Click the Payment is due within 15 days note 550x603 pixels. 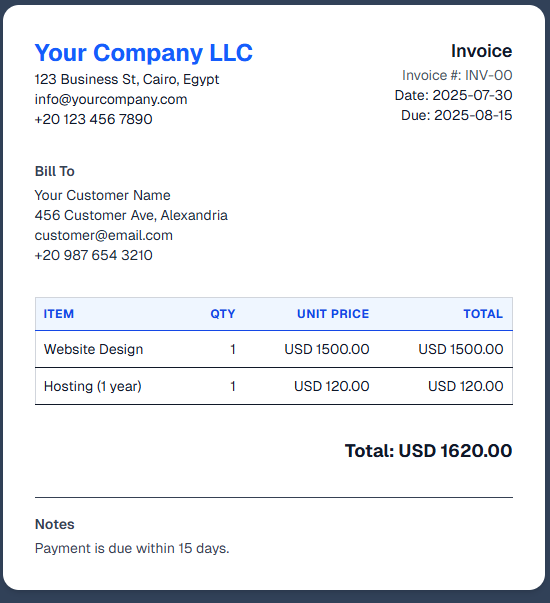coord(132,548)
